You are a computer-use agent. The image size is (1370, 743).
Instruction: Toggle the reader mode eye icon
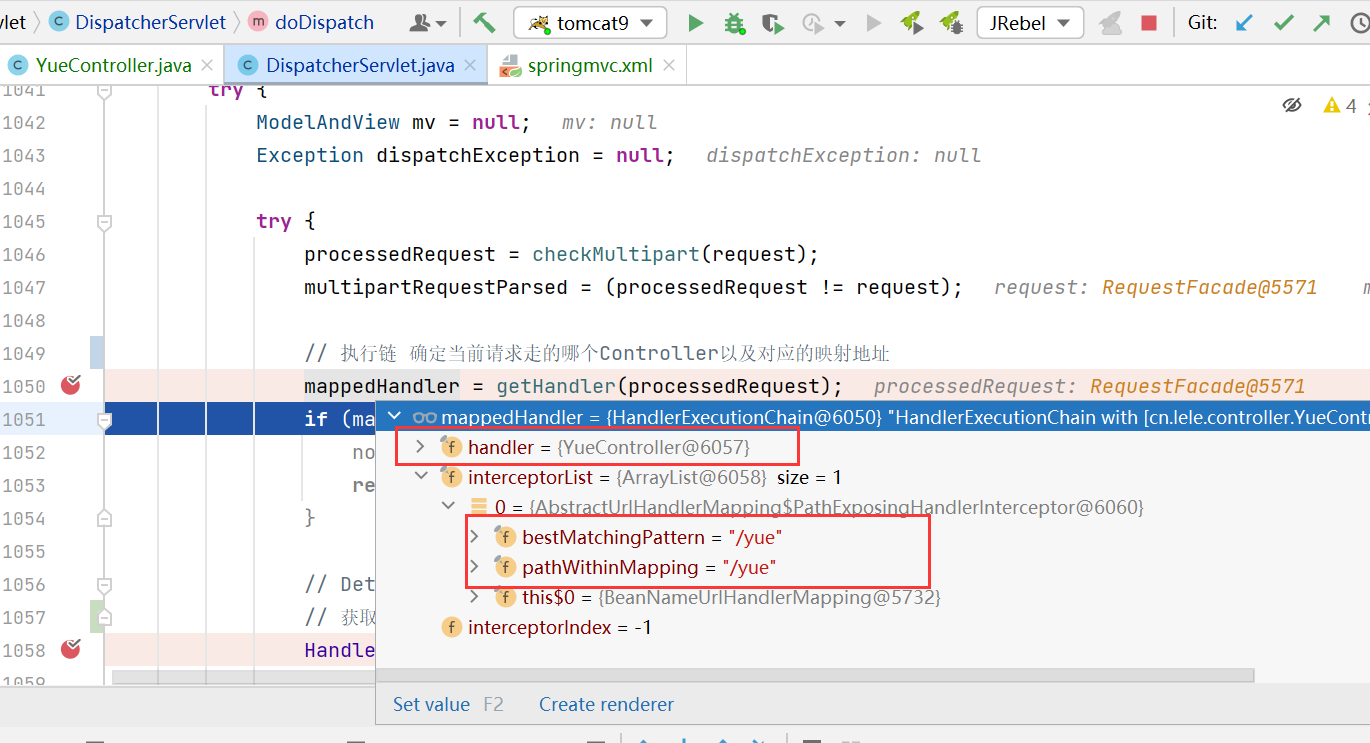(x=1292, y=105)
